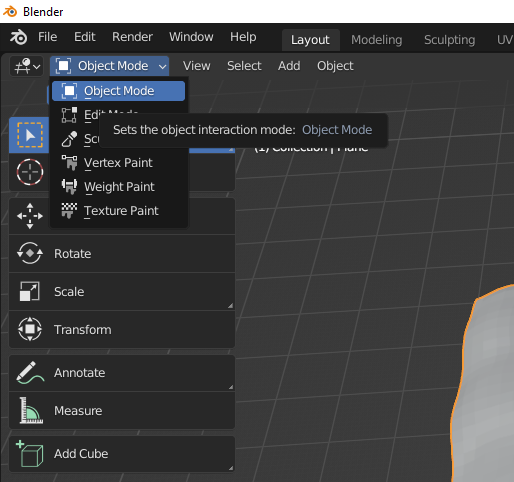Activate the Measure tool
514x482 pixels.
pyautogui.click(x=122, y=411)
